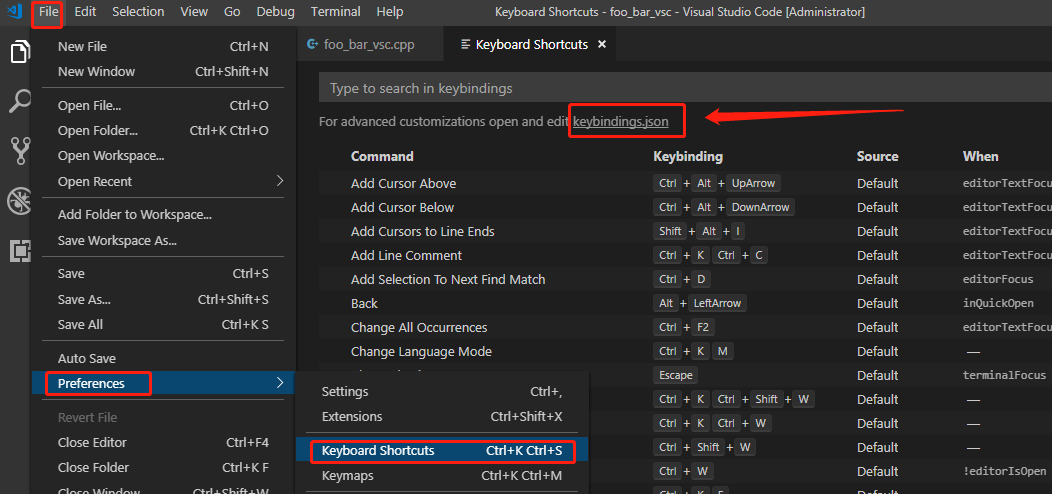
Task: Open Keymaps from Preferences submenu
Action: click(442, 476)
